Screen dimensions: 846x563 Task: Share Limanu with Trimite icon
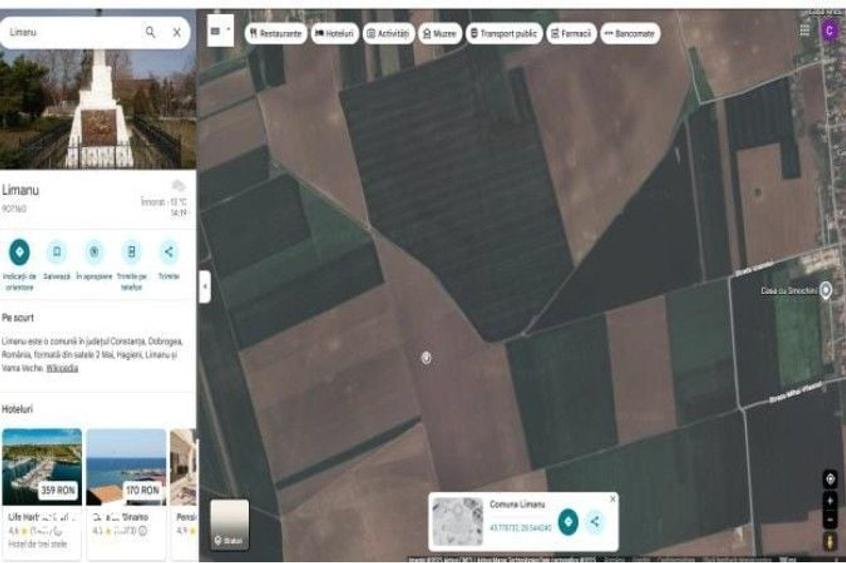168,252
